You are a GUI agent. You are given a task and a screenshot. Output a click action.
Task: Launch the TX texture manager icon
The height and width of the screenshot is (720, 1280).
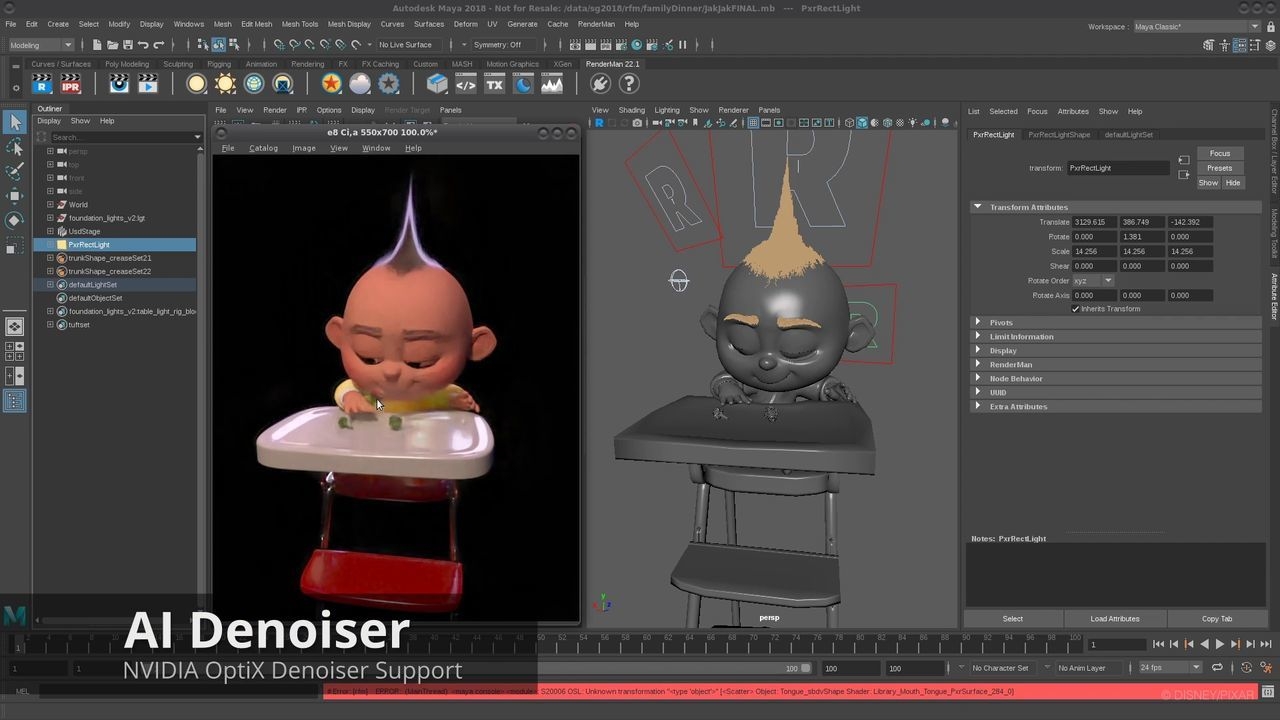[x=494, y=84]
